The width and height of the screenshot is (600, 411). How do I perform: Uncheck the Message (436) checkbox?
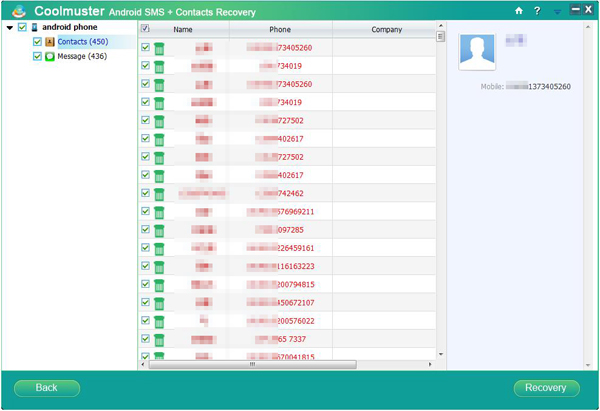pyautogui.click(x=37, y=57)
